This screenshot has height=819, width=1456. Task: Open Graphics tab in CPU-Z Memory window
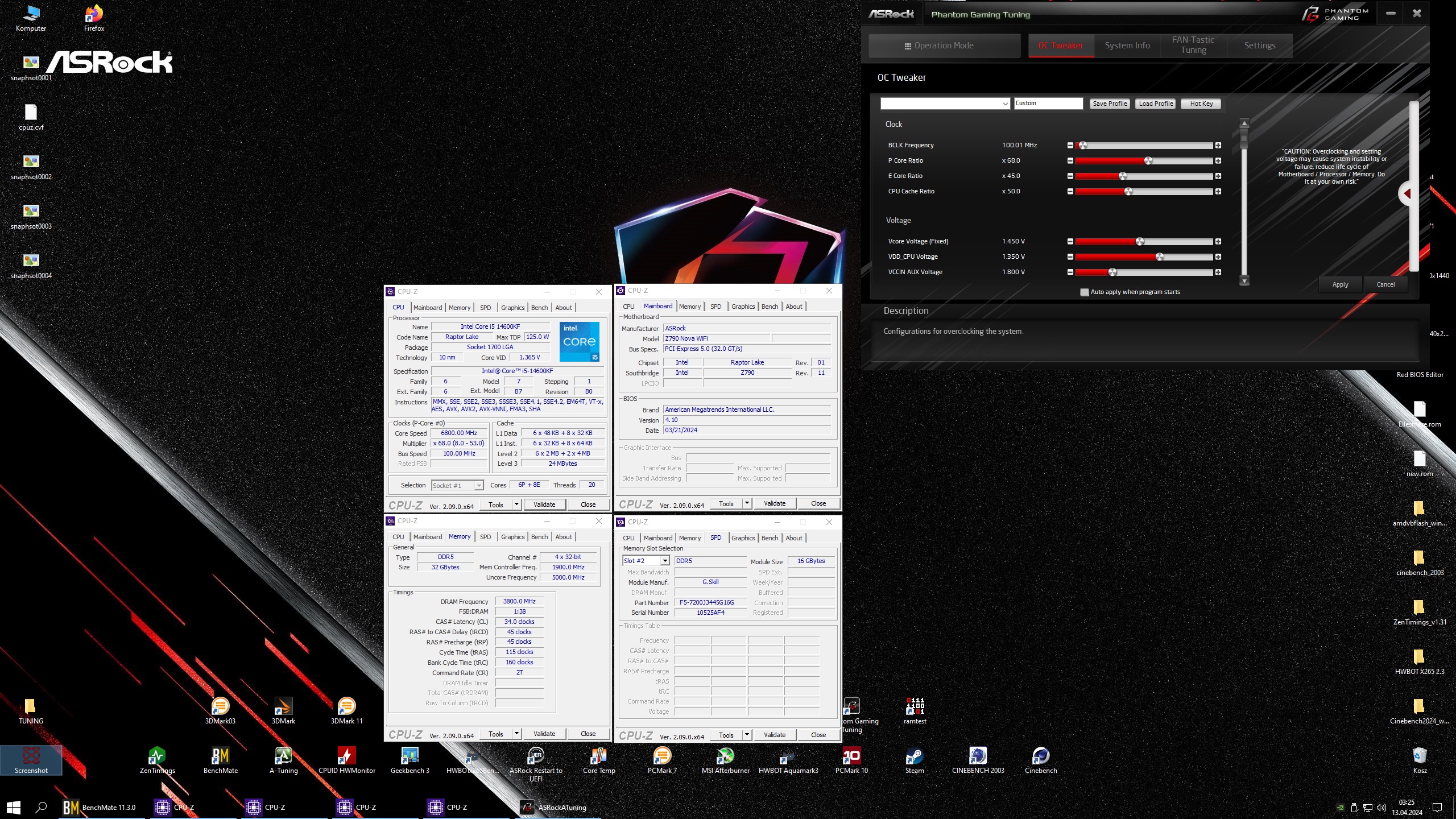pos(512,537)
